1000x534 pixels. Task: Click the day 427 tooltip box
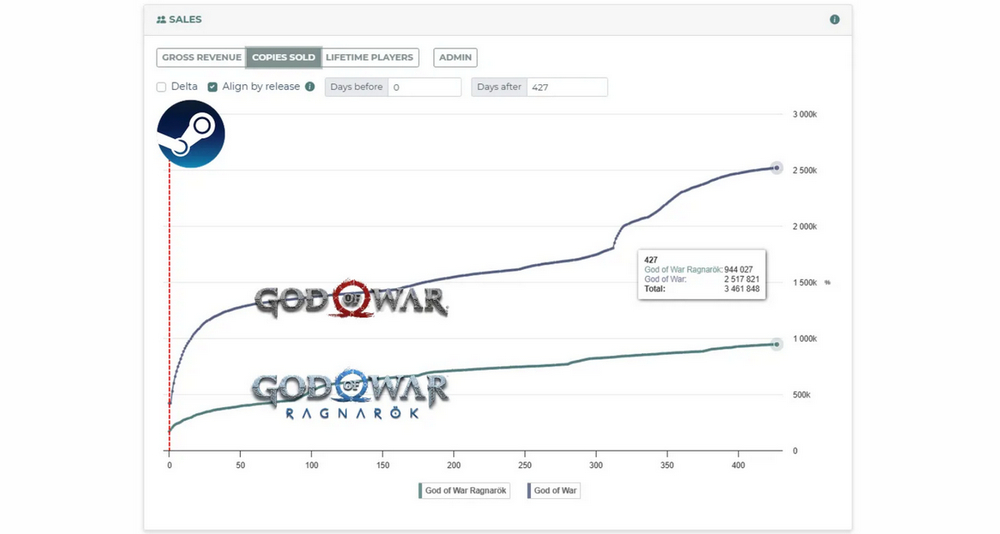(701, 275)
